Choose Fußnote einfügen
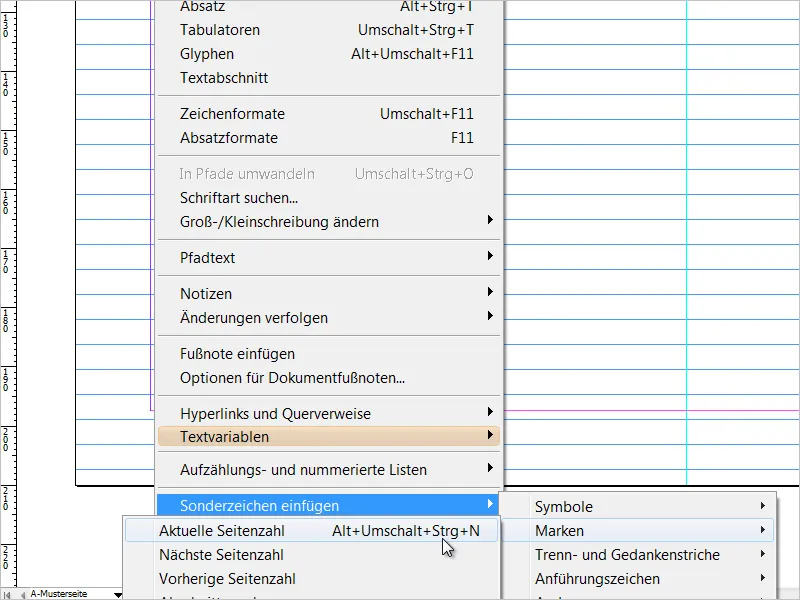The image size is (800, 600). click(x=329, y=354)
